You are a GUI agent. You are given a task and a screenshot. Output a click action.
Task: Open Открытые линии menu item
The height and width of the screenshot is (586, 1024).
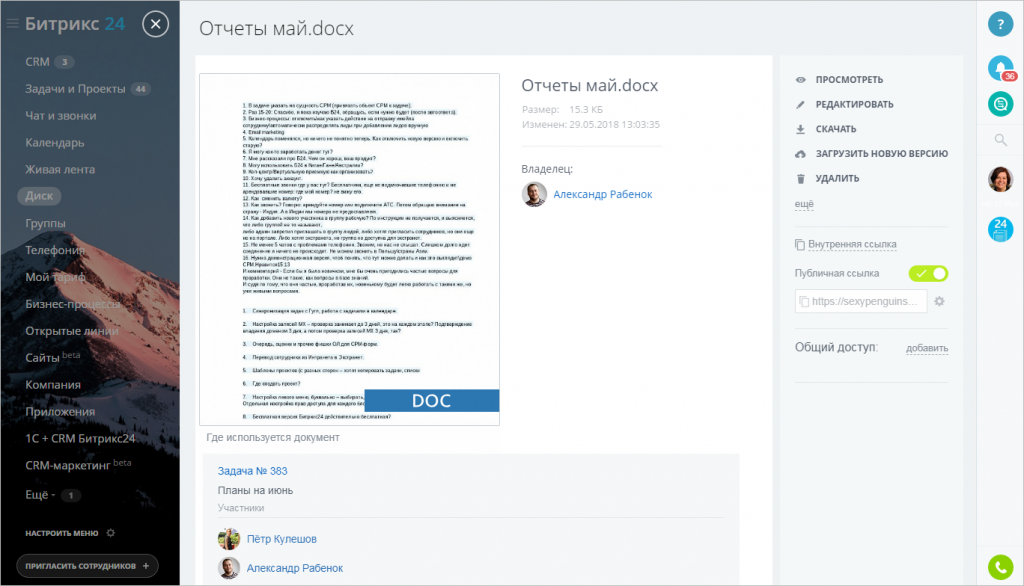click(x=72, y=331)
